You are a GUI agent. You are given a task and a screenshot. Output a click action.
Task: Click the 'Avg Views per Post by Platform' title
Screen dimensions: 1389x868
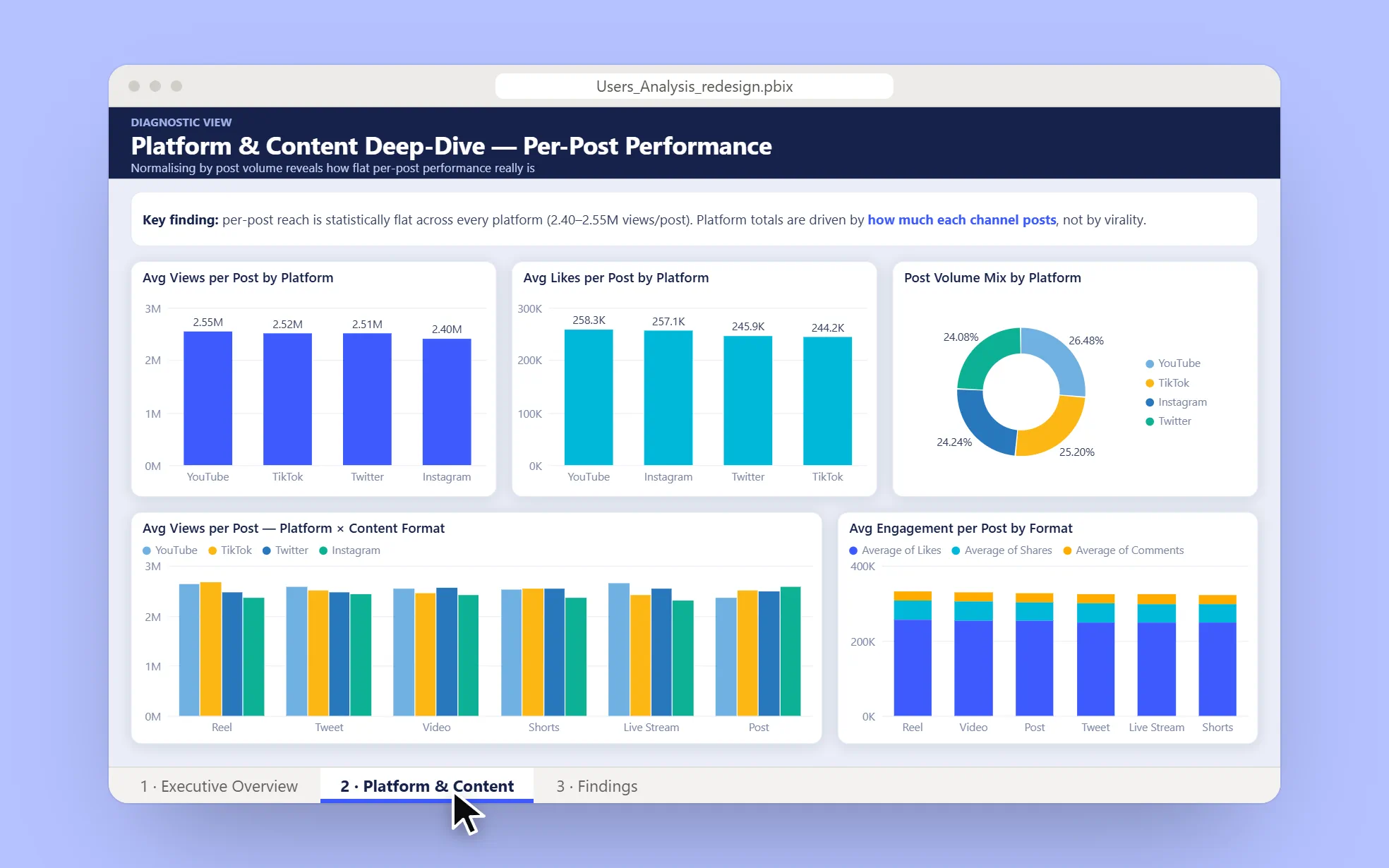[x=238, y=278]
